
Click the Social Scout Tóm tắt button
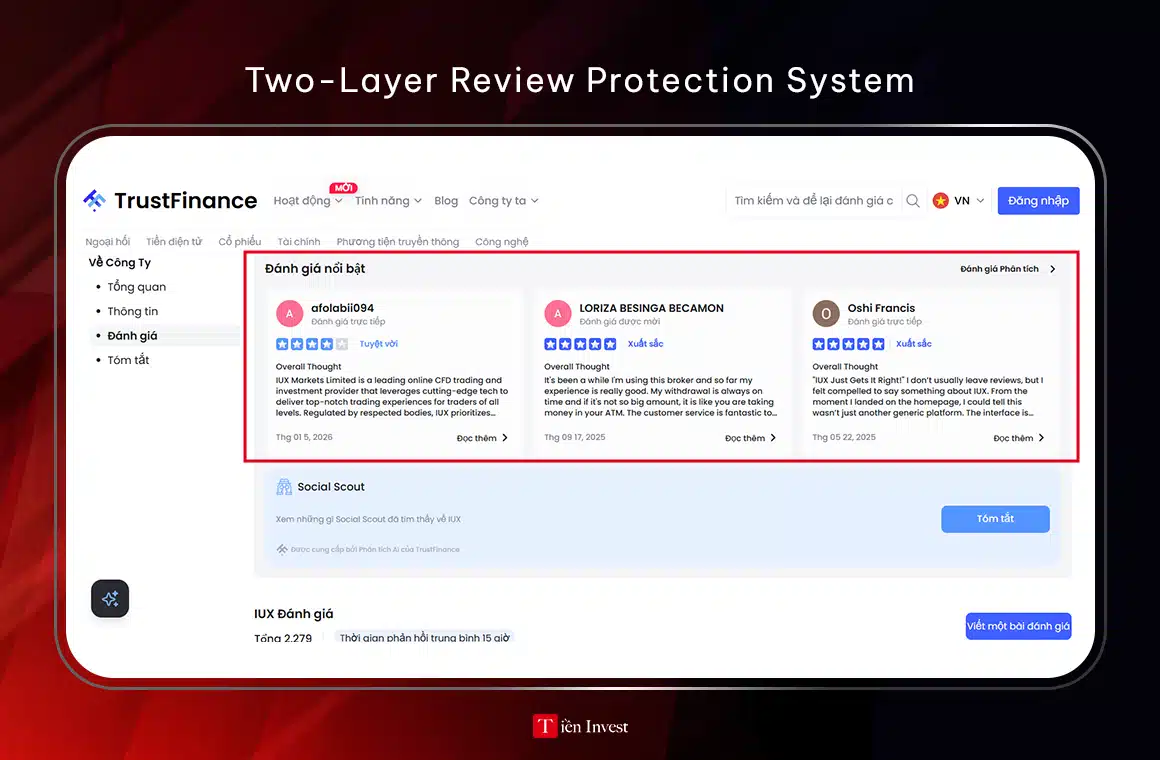coord(995,519)
